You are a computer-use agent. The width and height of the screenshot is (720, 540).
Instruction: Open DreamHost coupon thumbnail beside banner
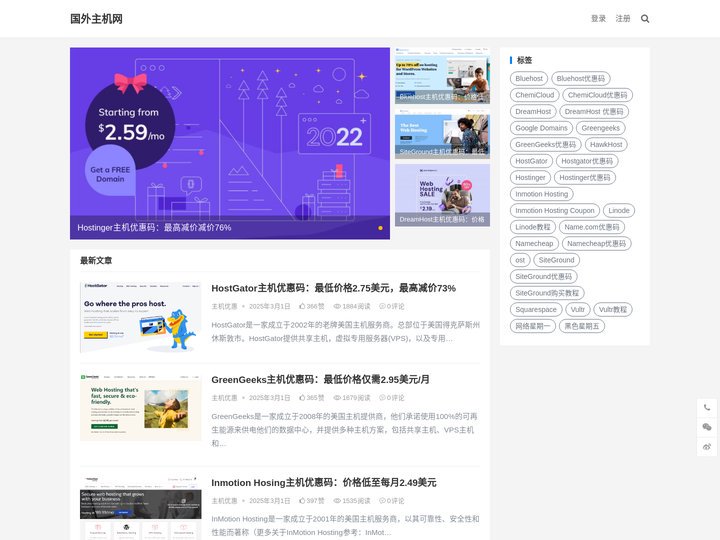click(x=442, y=195)
